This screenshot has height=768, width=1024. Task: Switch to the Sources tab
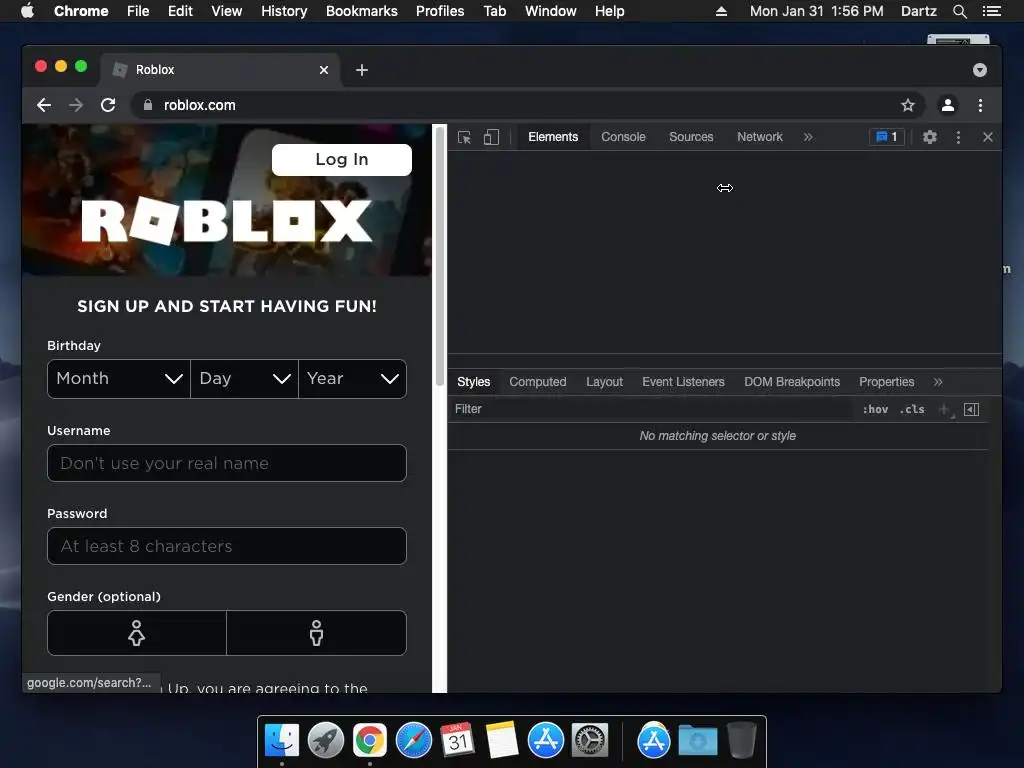click(x=691, y=137)
